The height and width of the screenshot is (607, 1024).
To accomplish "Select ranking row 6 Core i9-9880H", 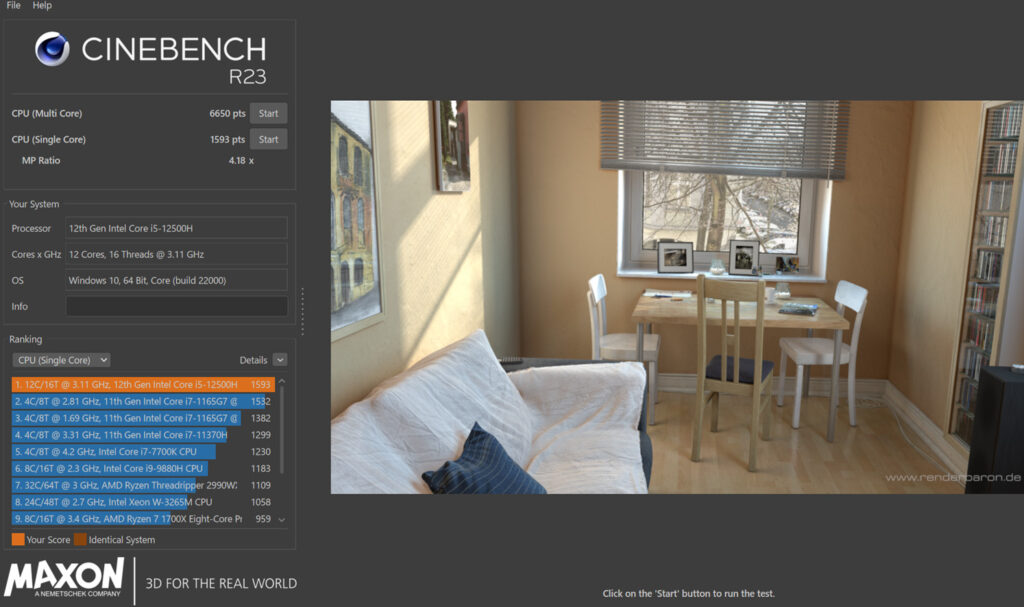I will pyautogui.click(x=143, y=468).
